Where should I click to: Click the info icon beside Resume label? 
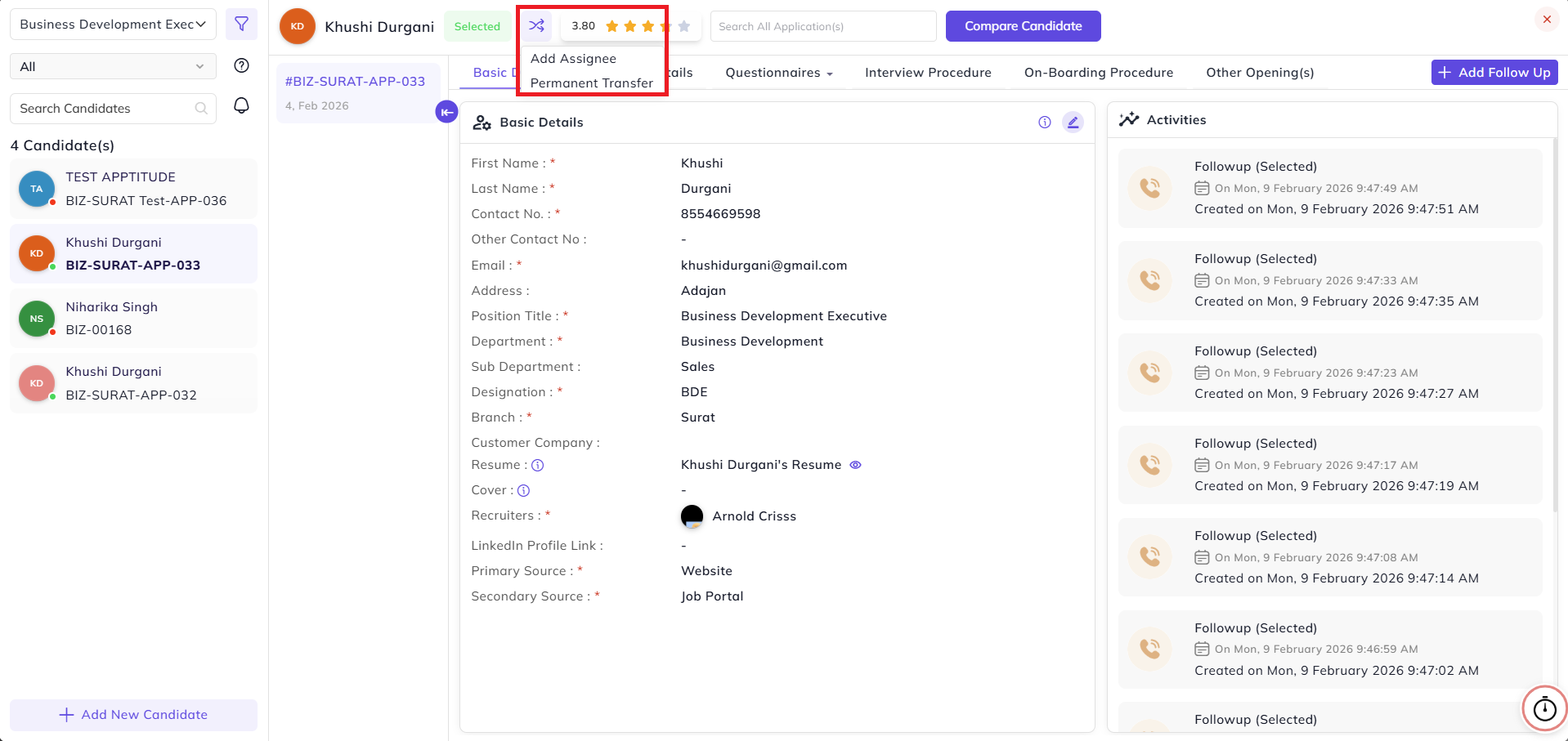pos(538,465)
